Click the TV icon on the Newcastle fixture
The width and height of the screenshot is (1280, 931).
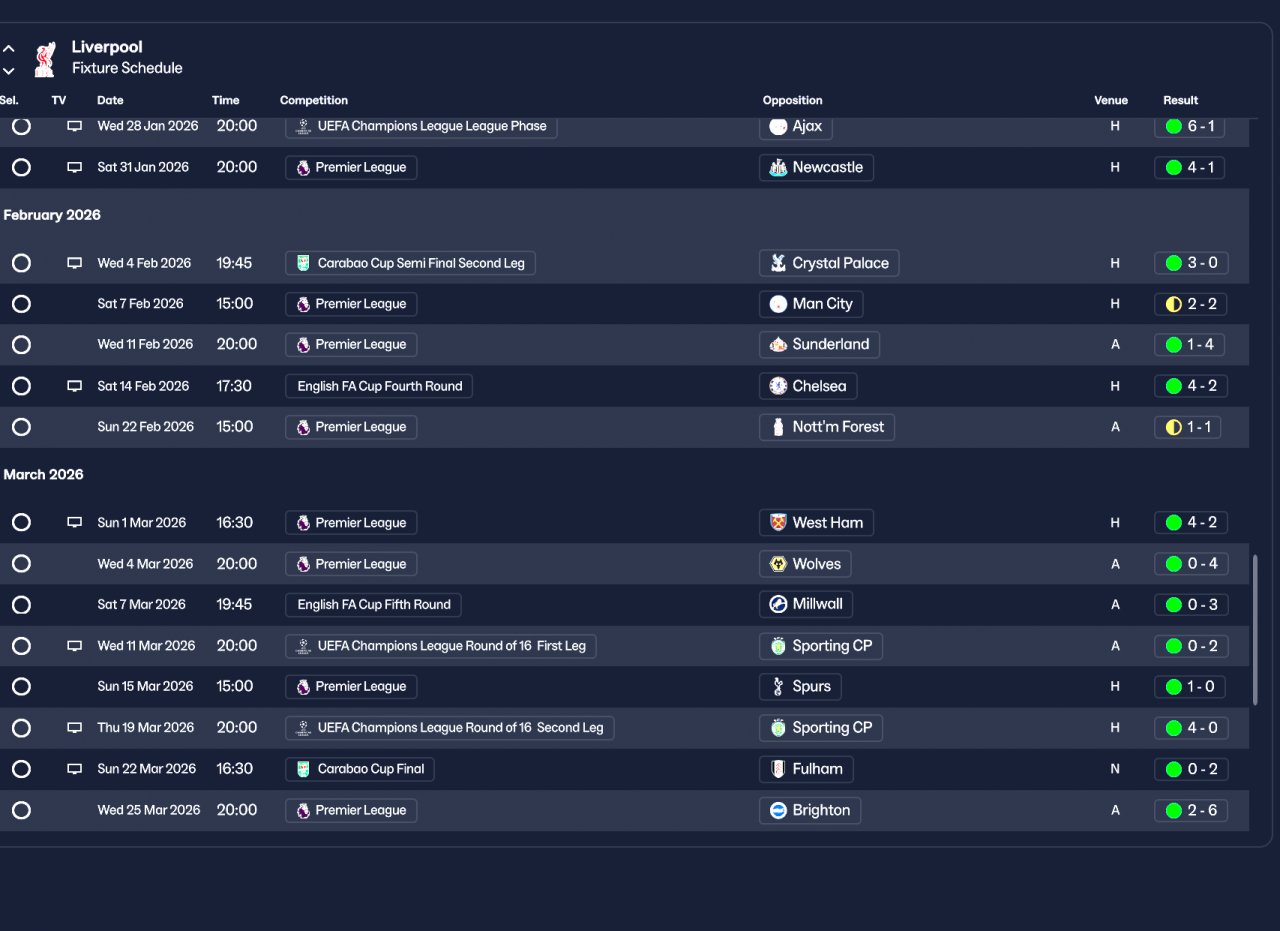(74, 168)
